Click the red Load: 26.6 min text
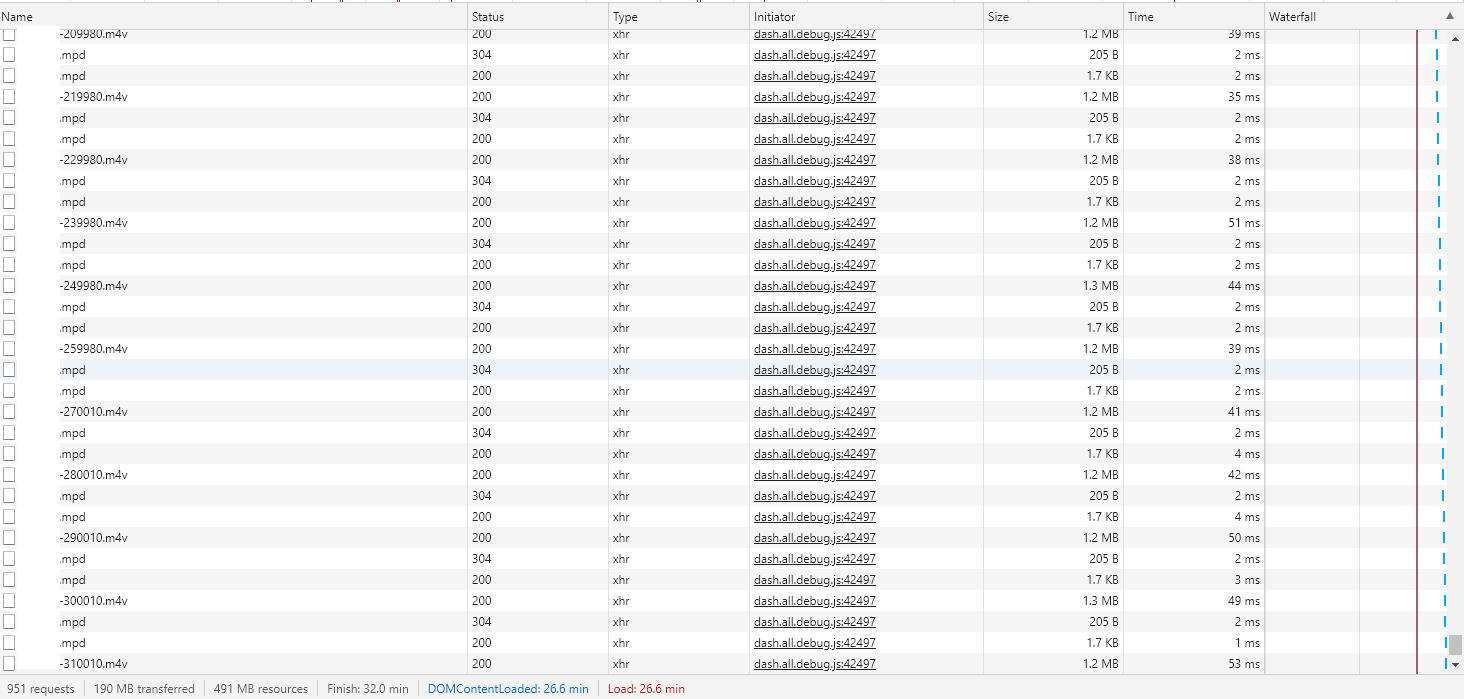This screenshot has height=699, width=1465. [x=645, y=688]
